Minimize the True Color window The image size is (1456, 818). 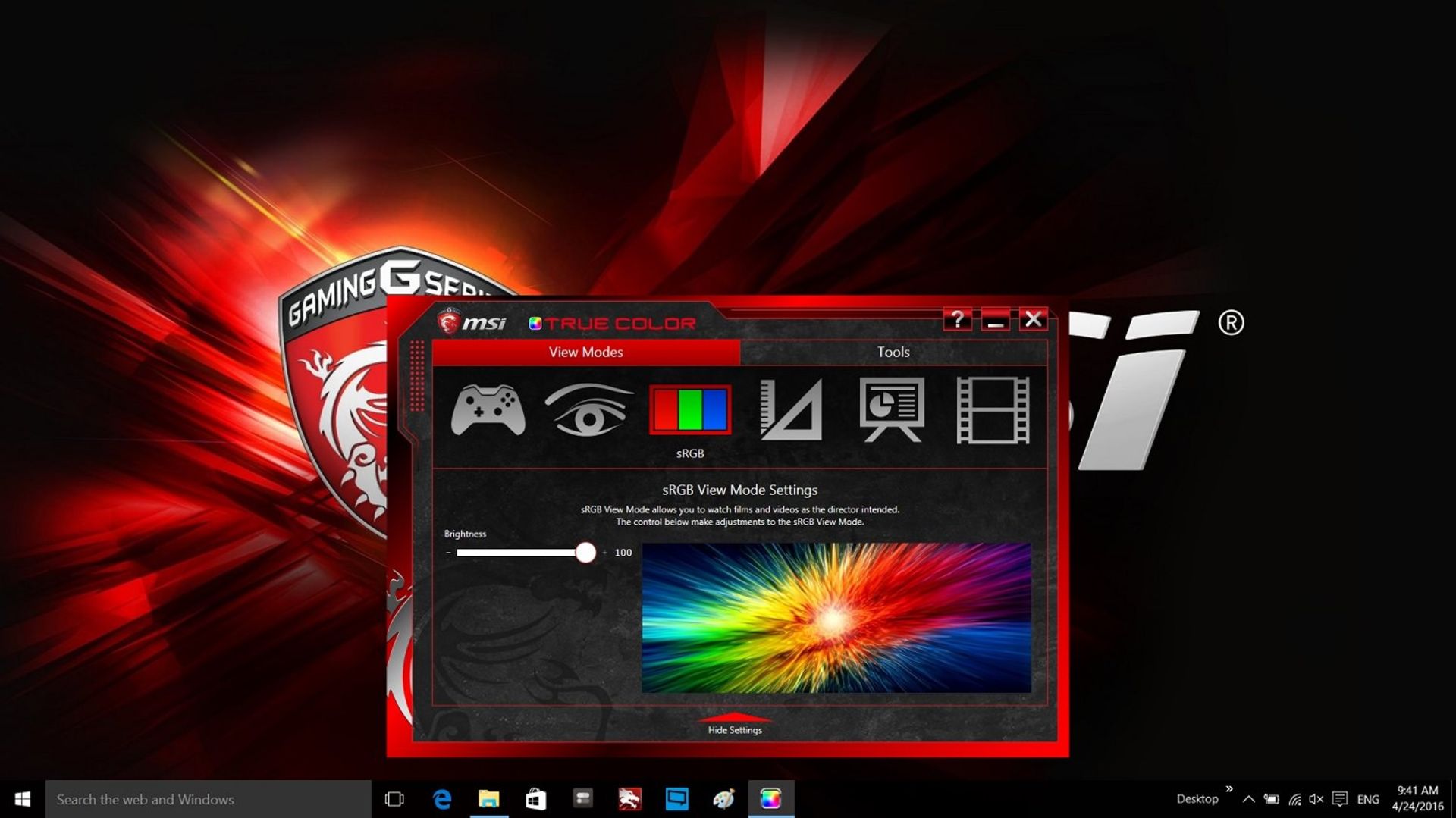[996, 319]
